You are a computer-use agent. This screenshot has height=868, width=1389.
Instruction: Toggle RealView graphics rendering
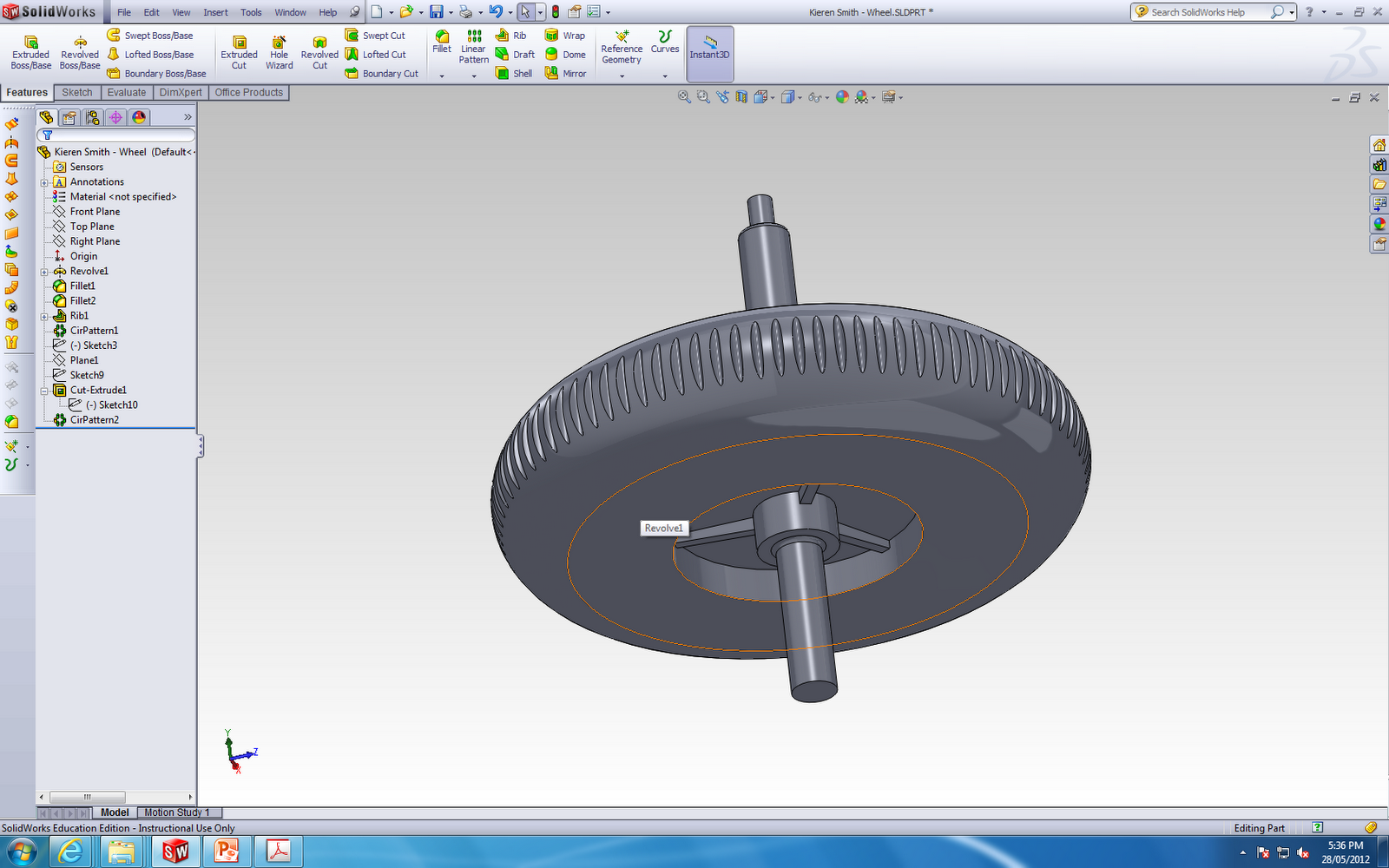(x=891, y=96)
